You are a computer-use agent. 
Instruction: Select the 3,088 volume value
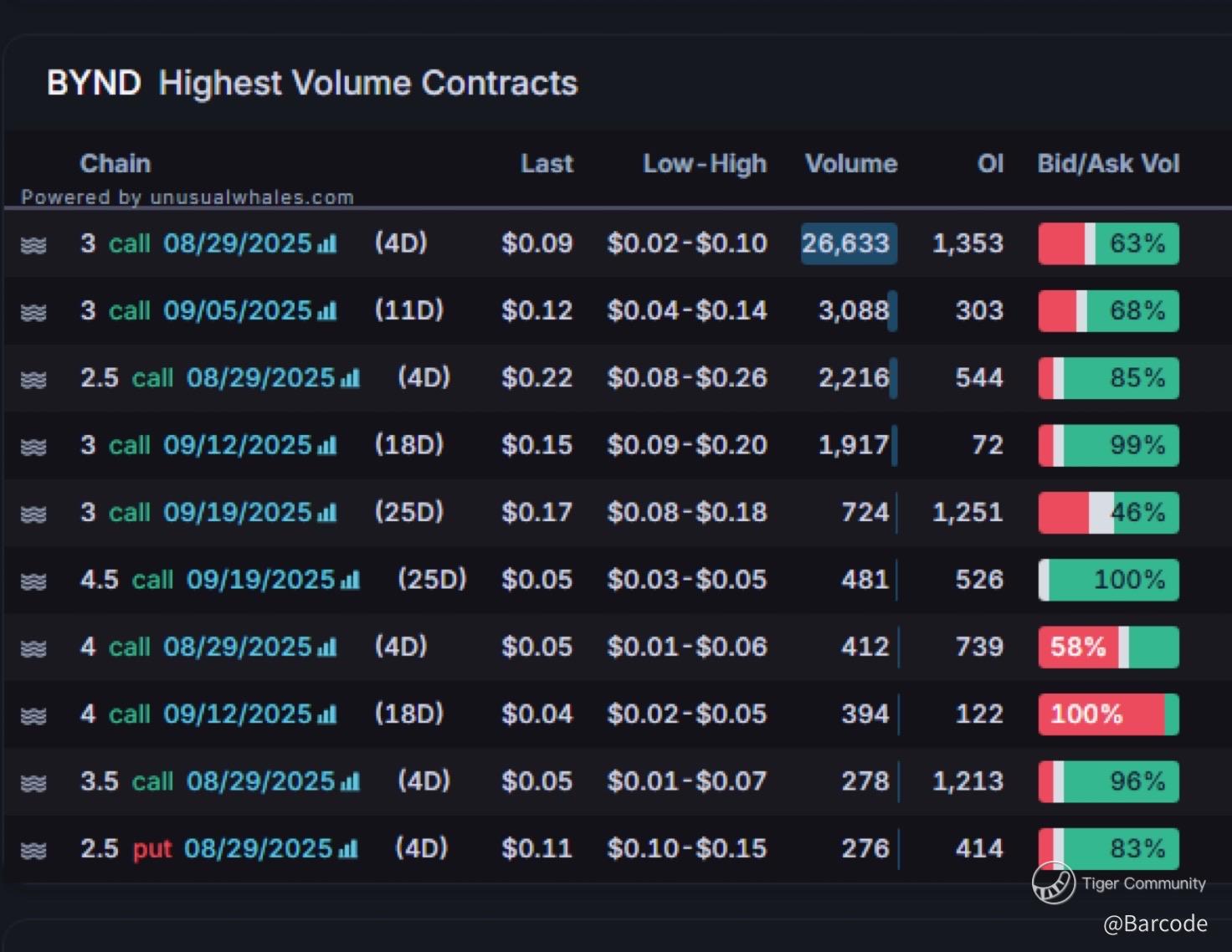(854, 311)
